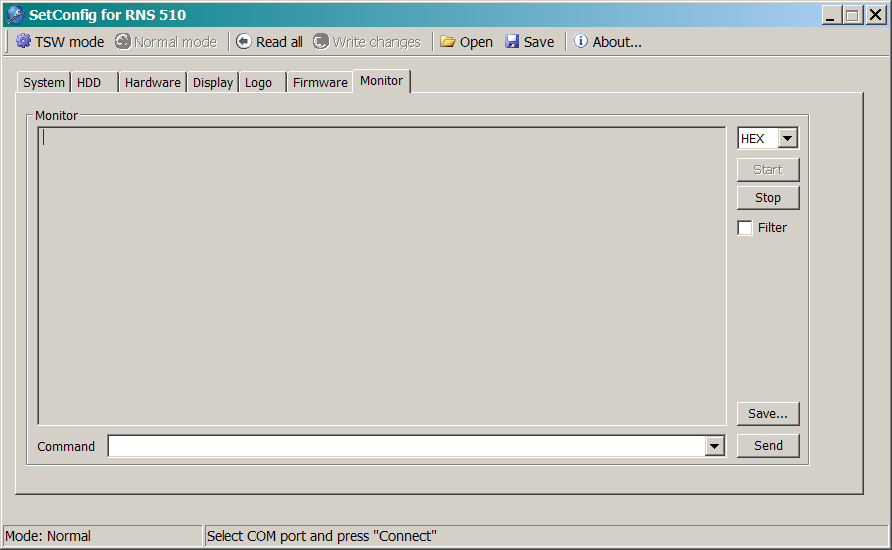Maximize the SetConfig window
Image resolution: width=892 pixels, height=550 pixels.
point(852,15)
